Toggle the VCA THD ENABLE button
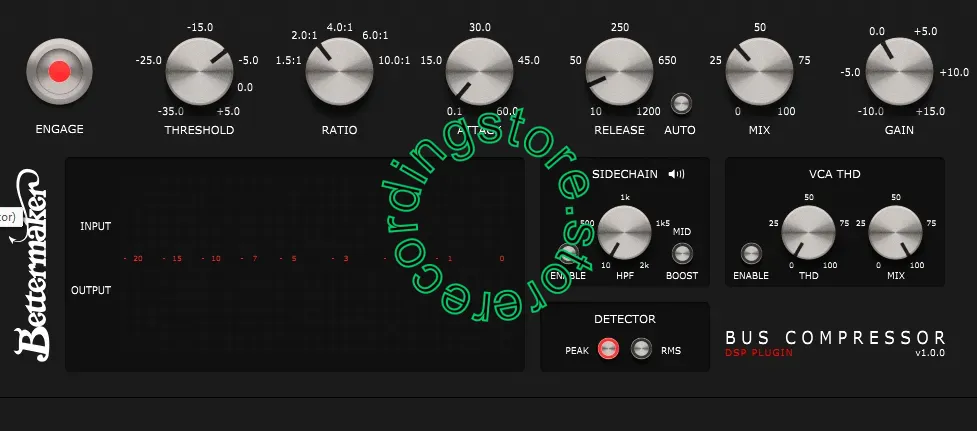The height and width of the screenshot is (431, 977). click(x=751, y=253)
